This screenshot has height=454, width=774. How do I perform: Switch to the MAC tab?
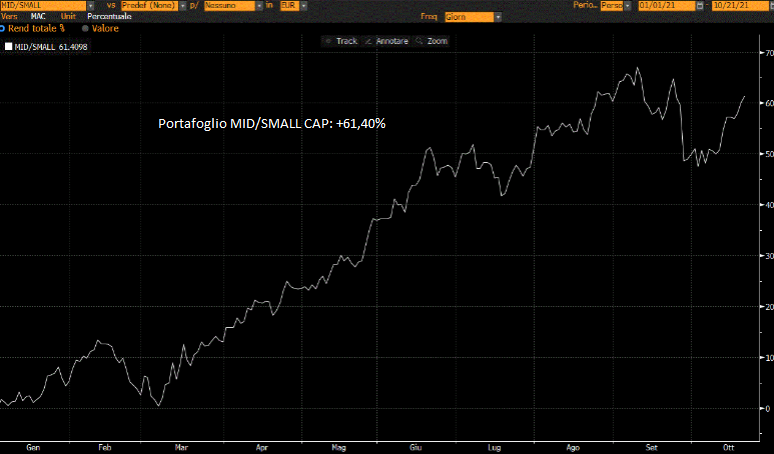pos(38,17)
